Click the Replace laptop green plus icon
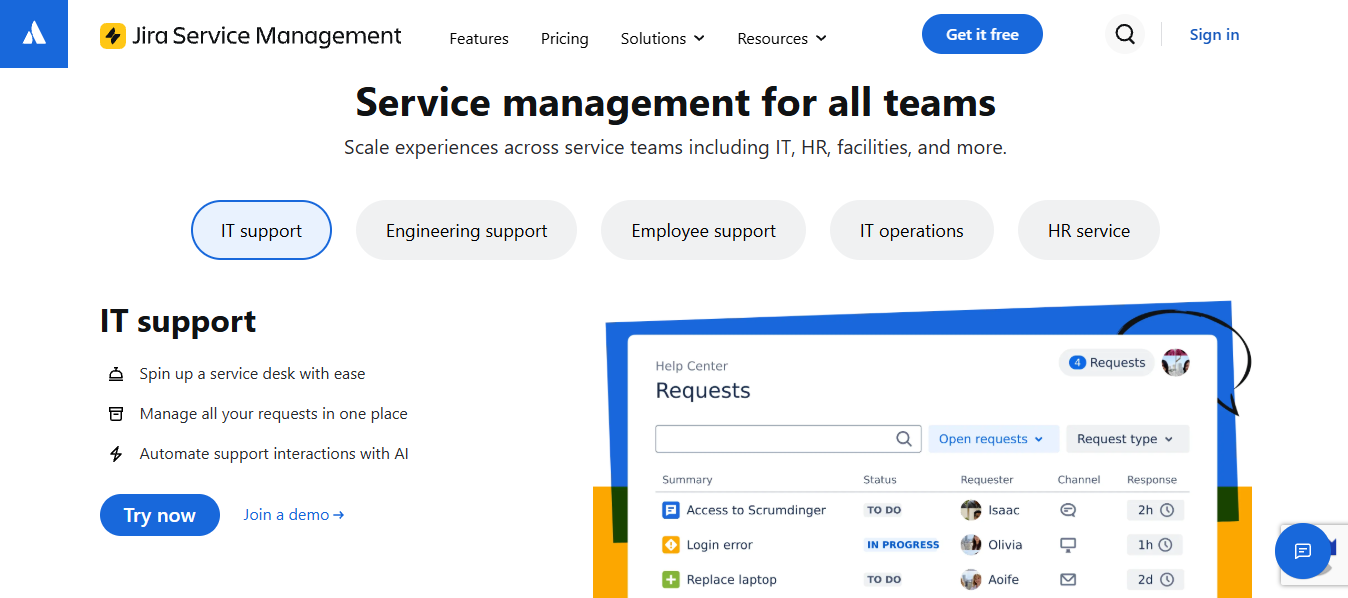 671,580
